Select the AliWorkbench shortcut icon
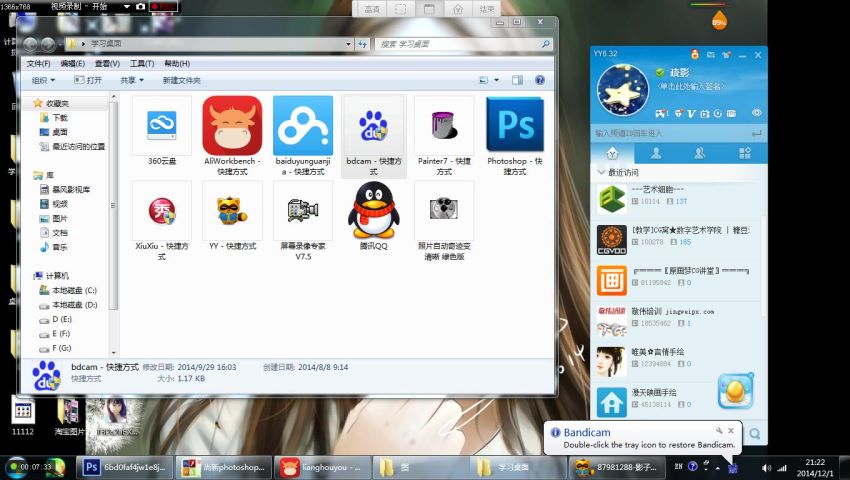Screen dimensions: 850x480 [x=232, y=126]
